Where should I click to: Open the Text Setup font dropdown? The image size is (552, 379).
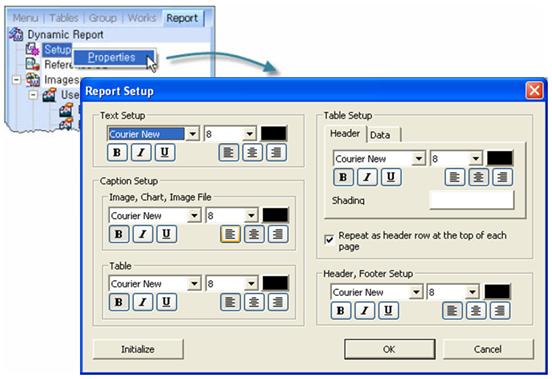193,134
